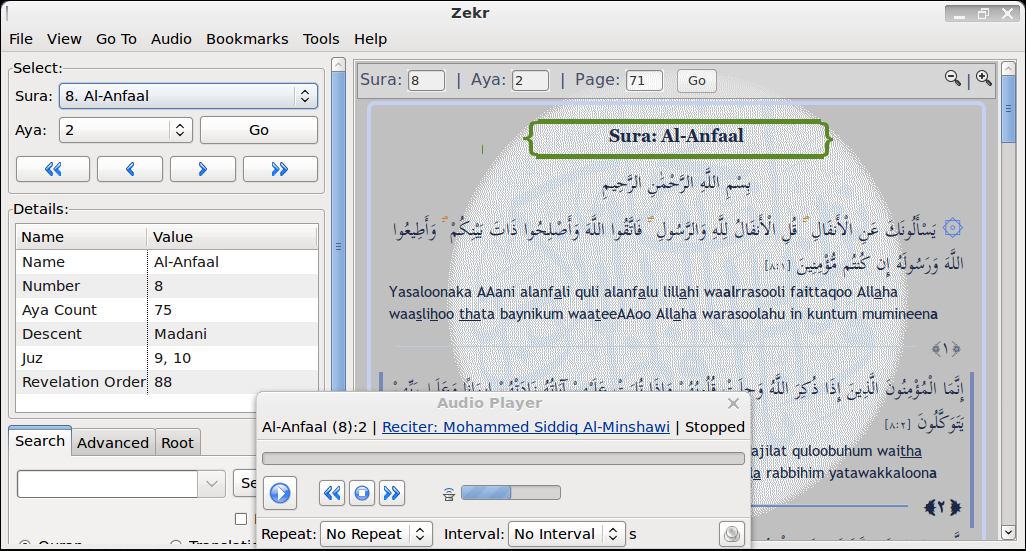Screen dimensions: 1026x551
Task: Select the Aya Count row
Action: (167, 310)
